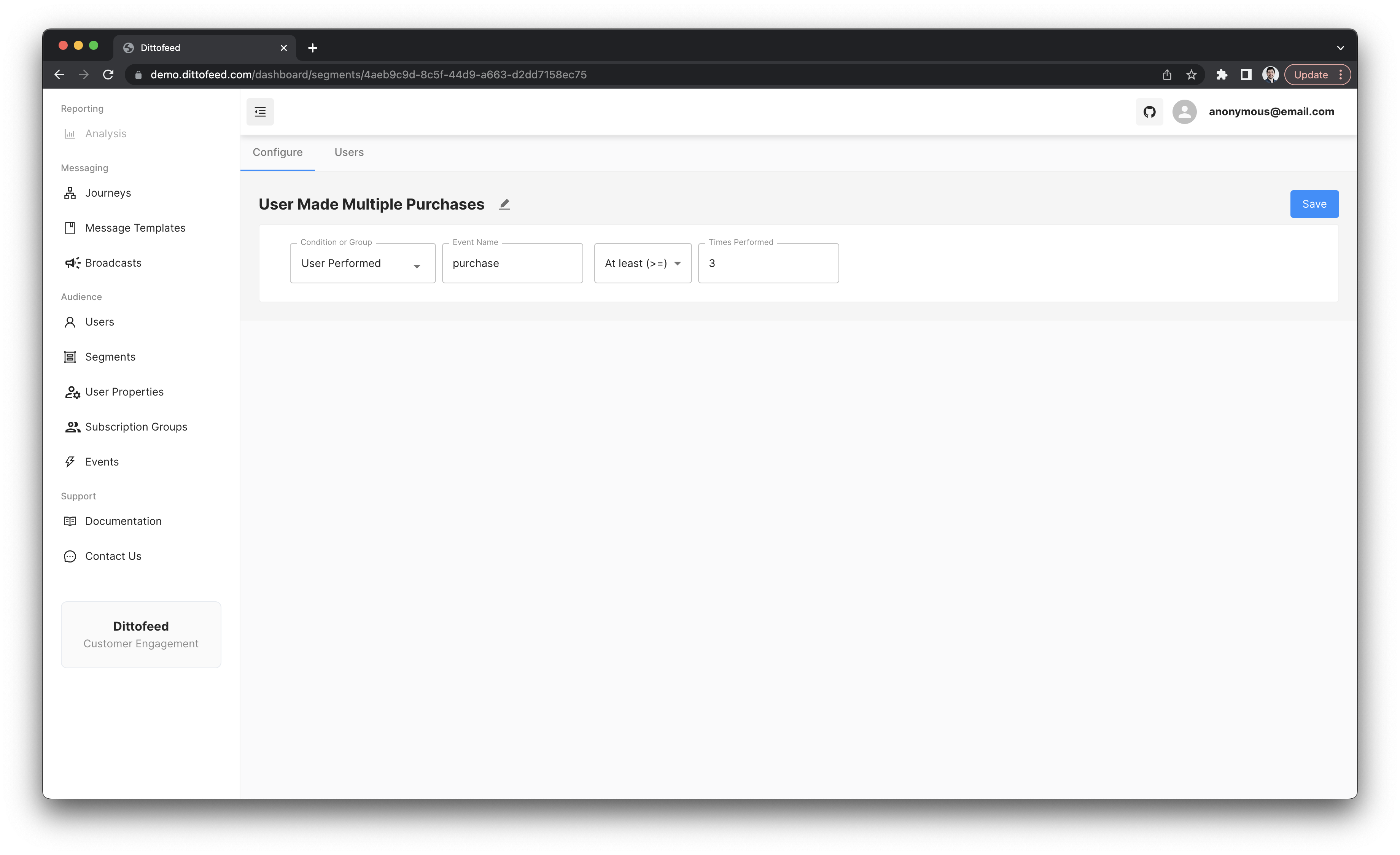The width and height of the screenshot is (1400, 855).
Task: Click the user avatar icon
Action: 1184,112
